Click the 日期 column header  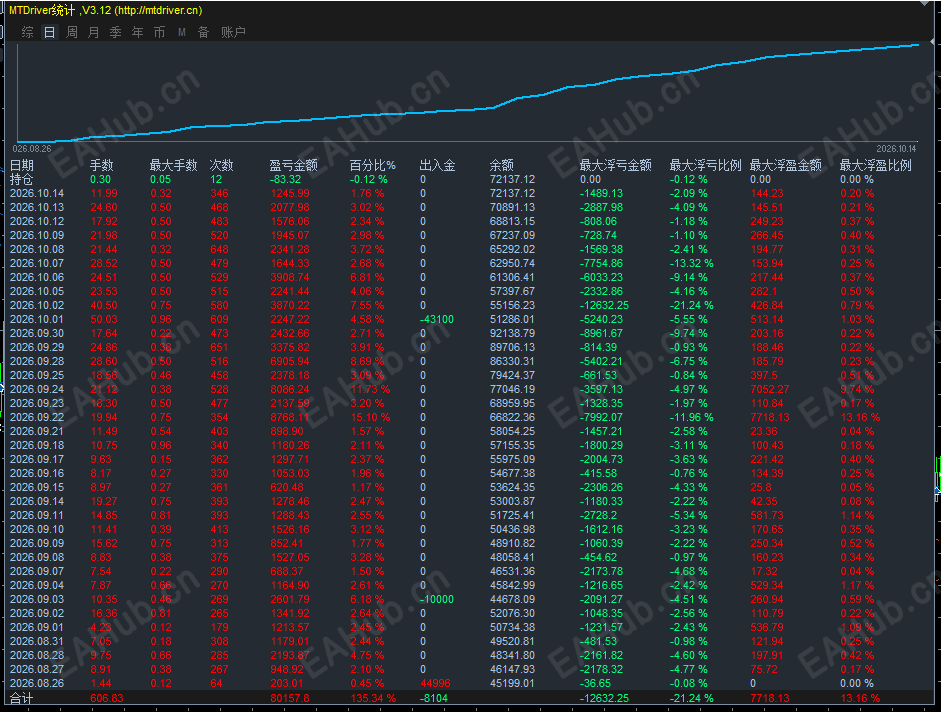22,165
